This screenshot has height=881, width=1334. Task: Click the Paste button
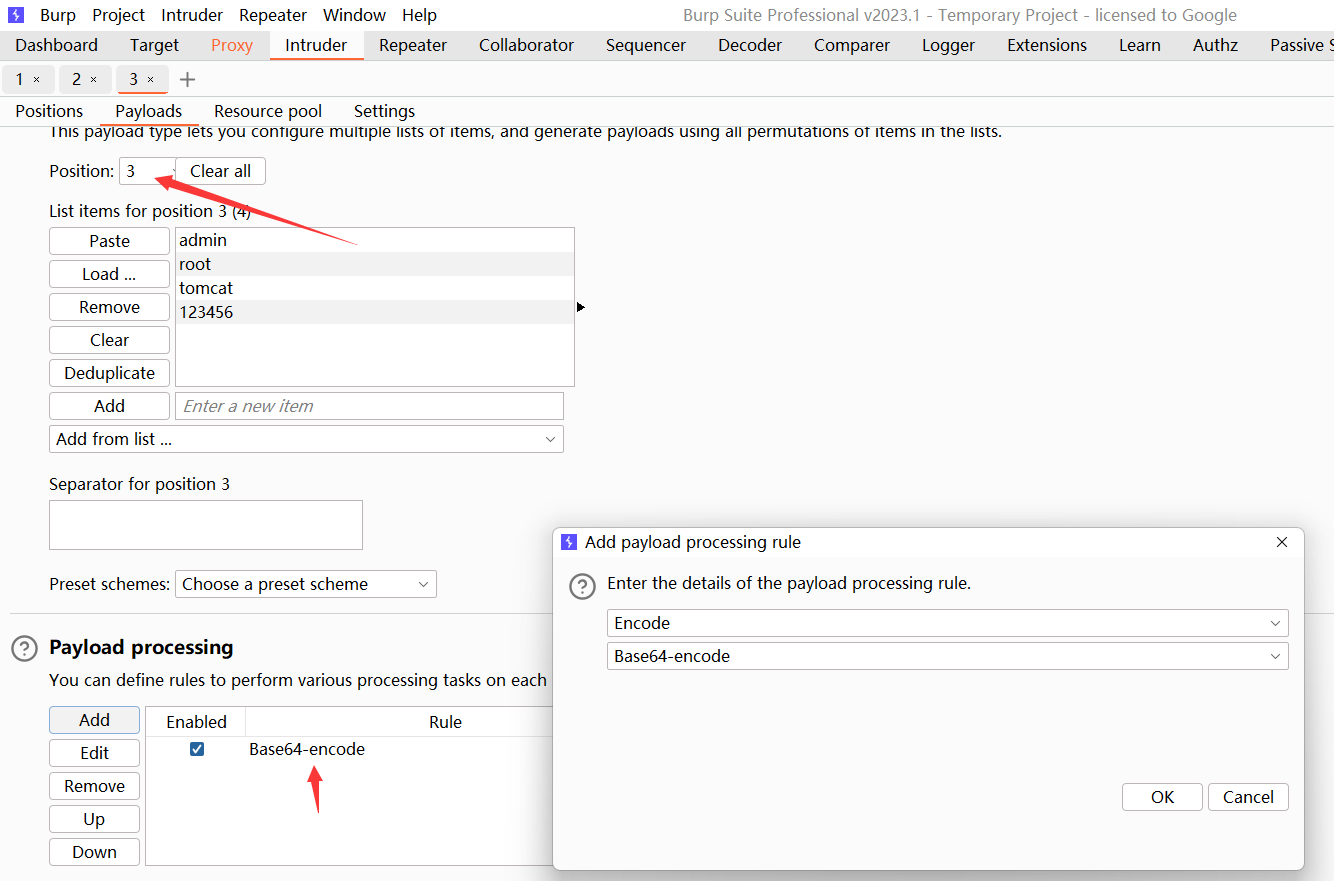109,241
